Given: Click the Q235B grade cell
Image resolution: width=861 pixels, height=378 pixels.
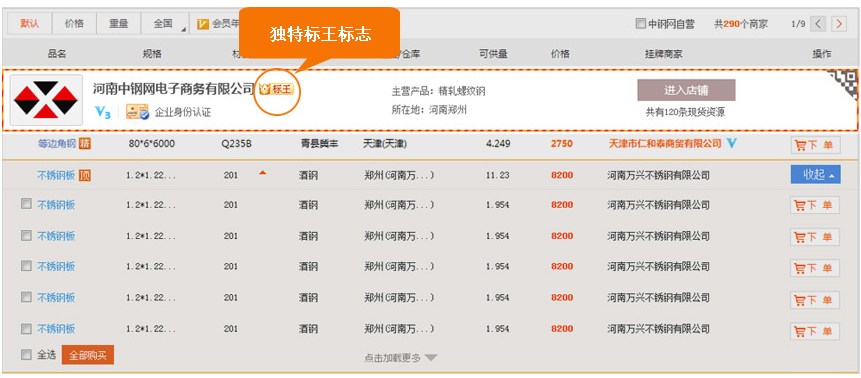Looking at the screenshot, I should coord(237,144).
